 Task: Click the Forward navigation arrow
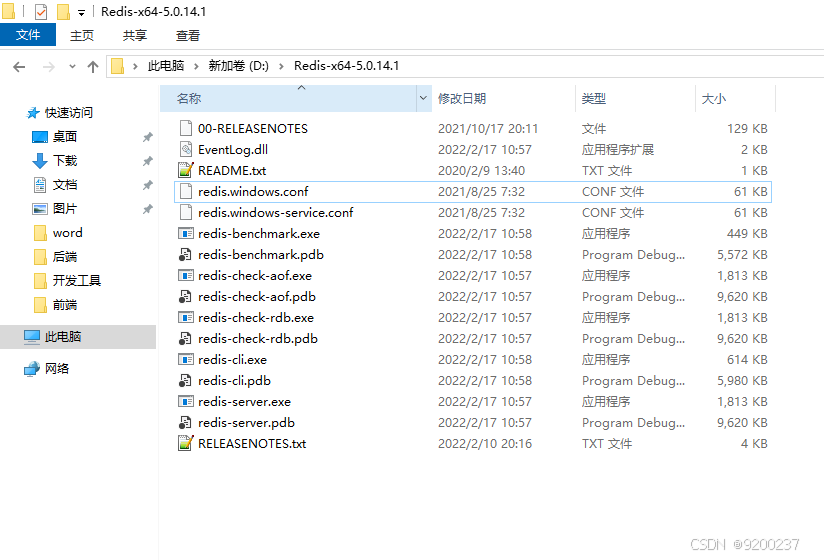(48, 67)
